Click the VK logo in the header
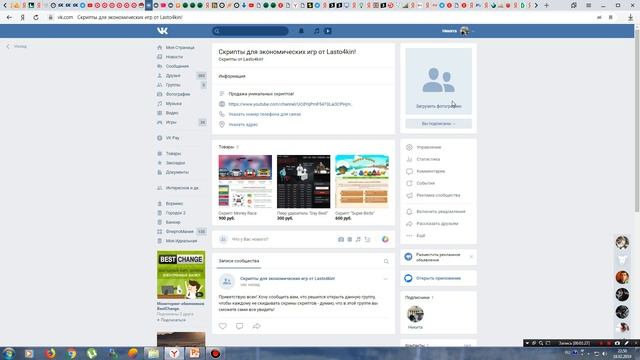Screen dimensions: 640x360 click(162, 31)
